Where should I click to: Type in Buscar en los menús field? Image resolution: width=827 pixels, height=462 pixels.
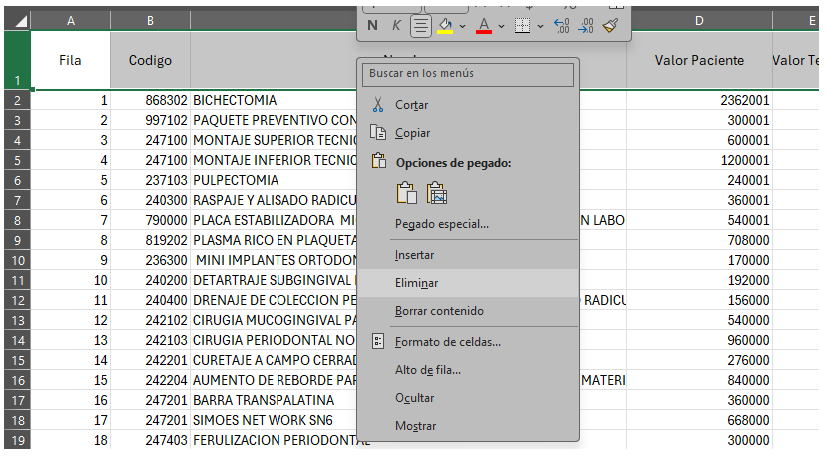coord(470,73)
